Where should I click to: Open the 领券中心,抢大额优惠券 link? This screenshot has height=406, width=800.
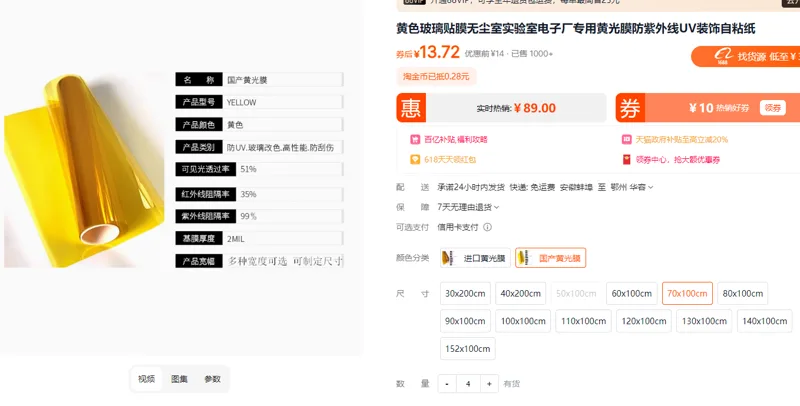(x=678, y=160)
